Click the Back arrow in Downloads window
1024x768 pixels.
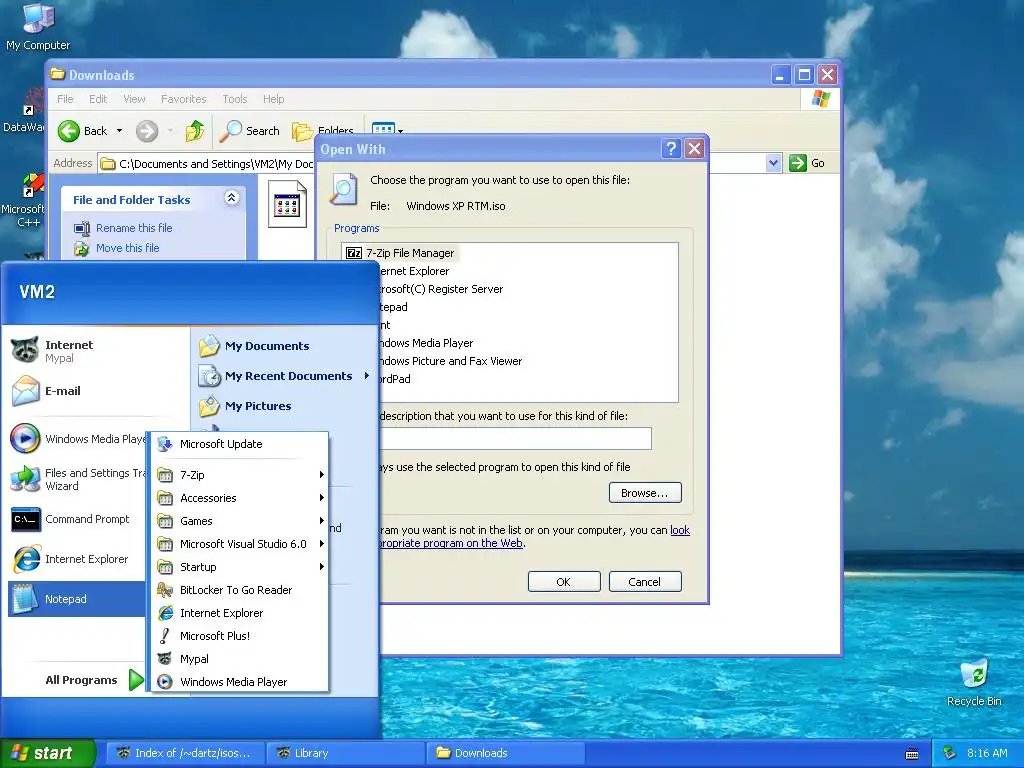[82, 131]
